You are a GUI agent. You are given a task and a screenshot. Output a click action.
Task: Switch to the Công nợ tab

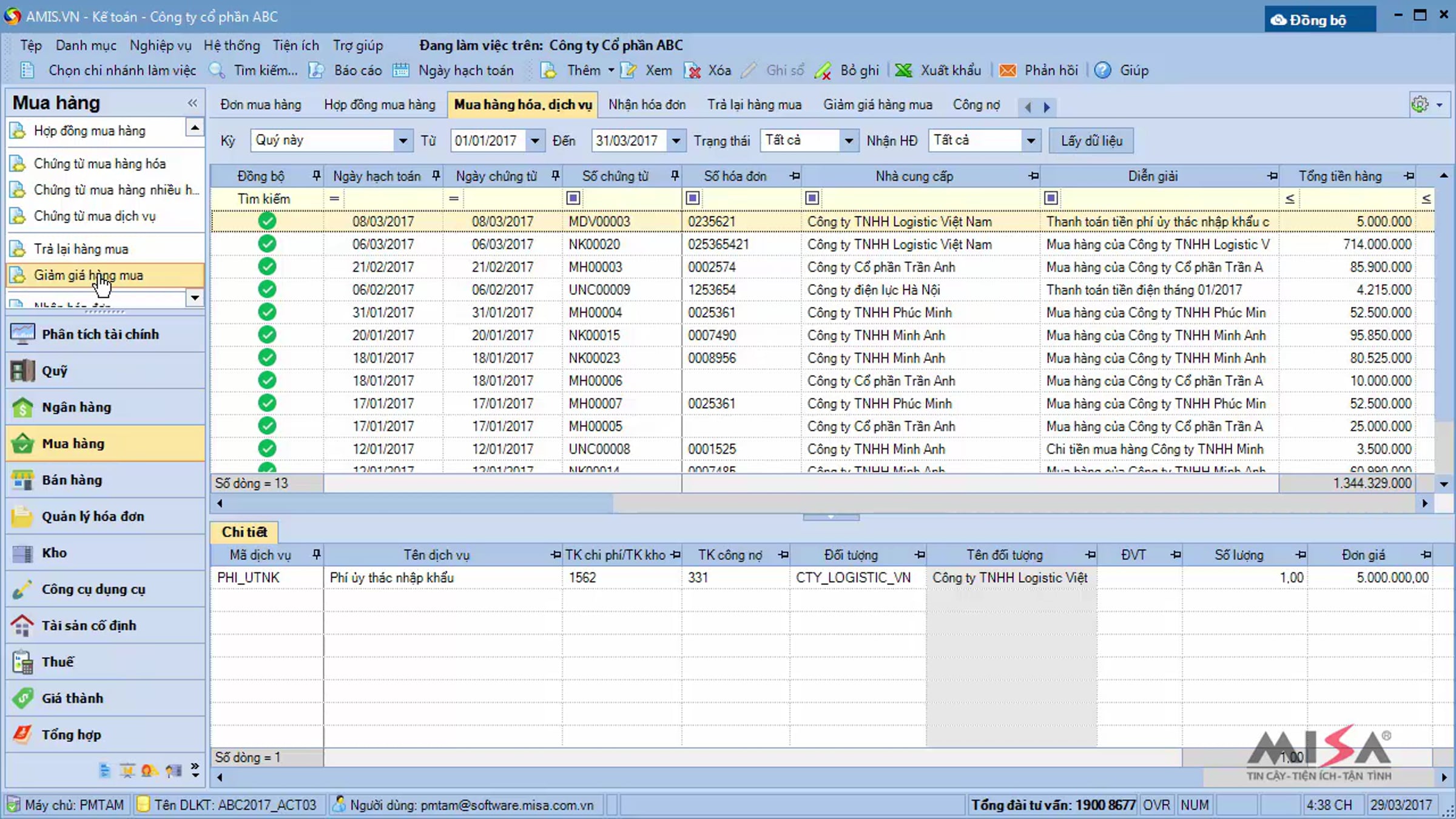976,104
